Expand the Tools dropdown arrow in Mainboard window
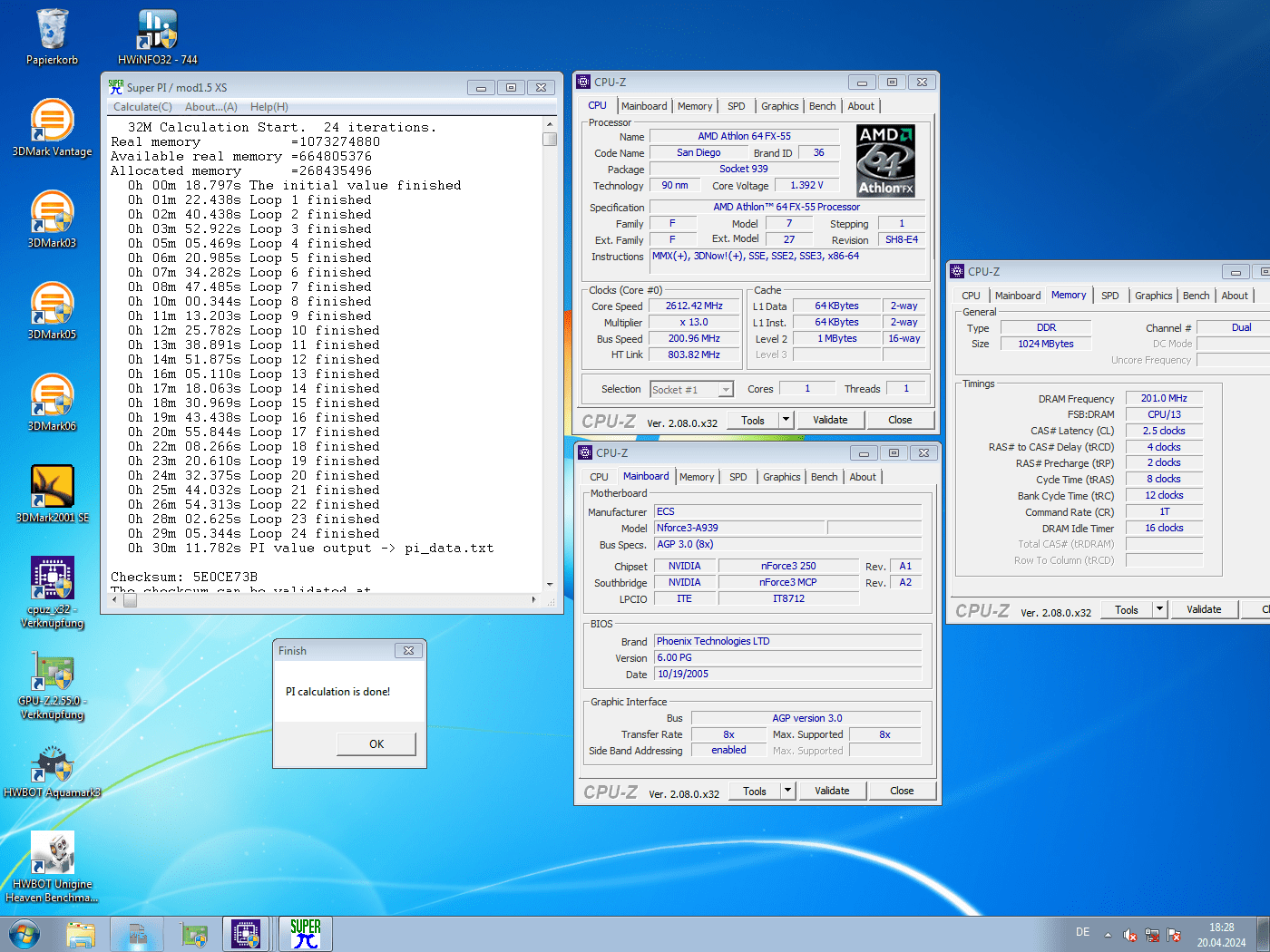This screenshot has height=952, width=1270. 788,791
